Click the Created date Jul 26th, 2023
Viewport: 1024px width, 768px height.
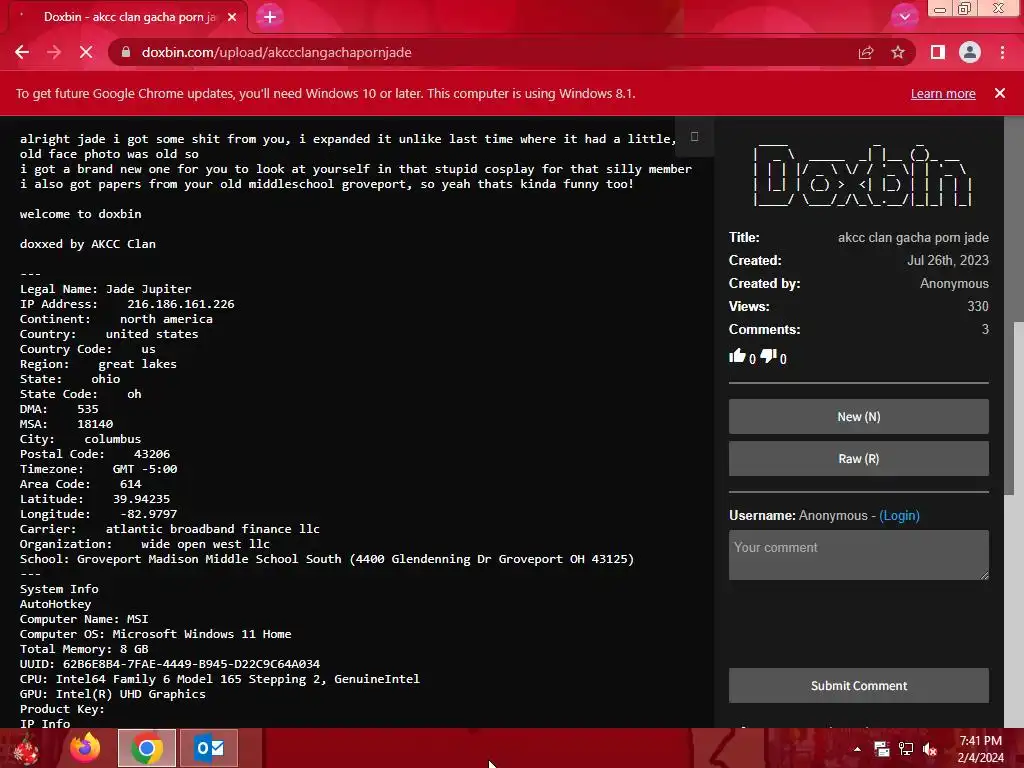point(948,261)
